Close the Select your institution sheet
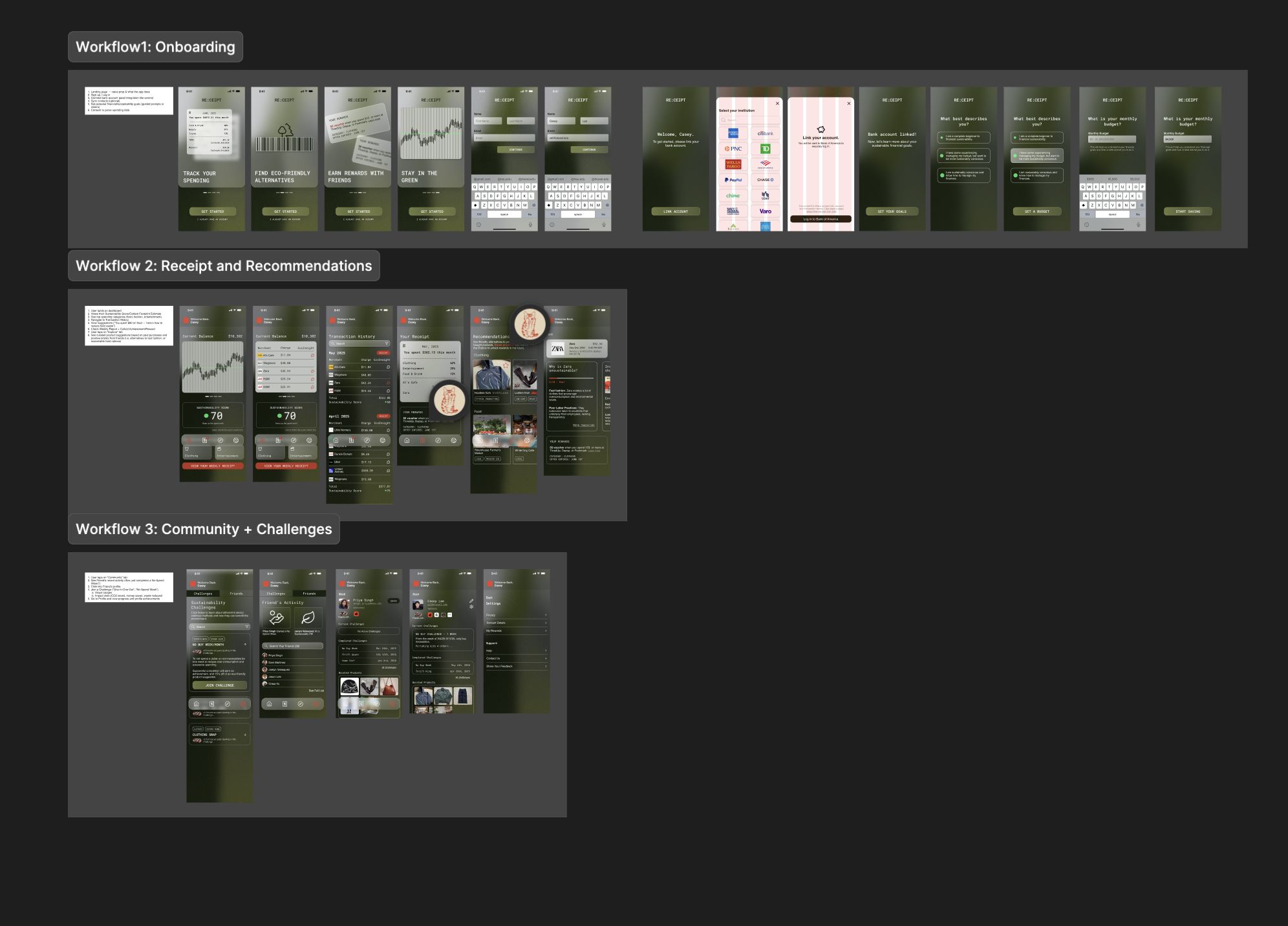This screenshot has width=1288, height=926. click(x=777, y=103)
